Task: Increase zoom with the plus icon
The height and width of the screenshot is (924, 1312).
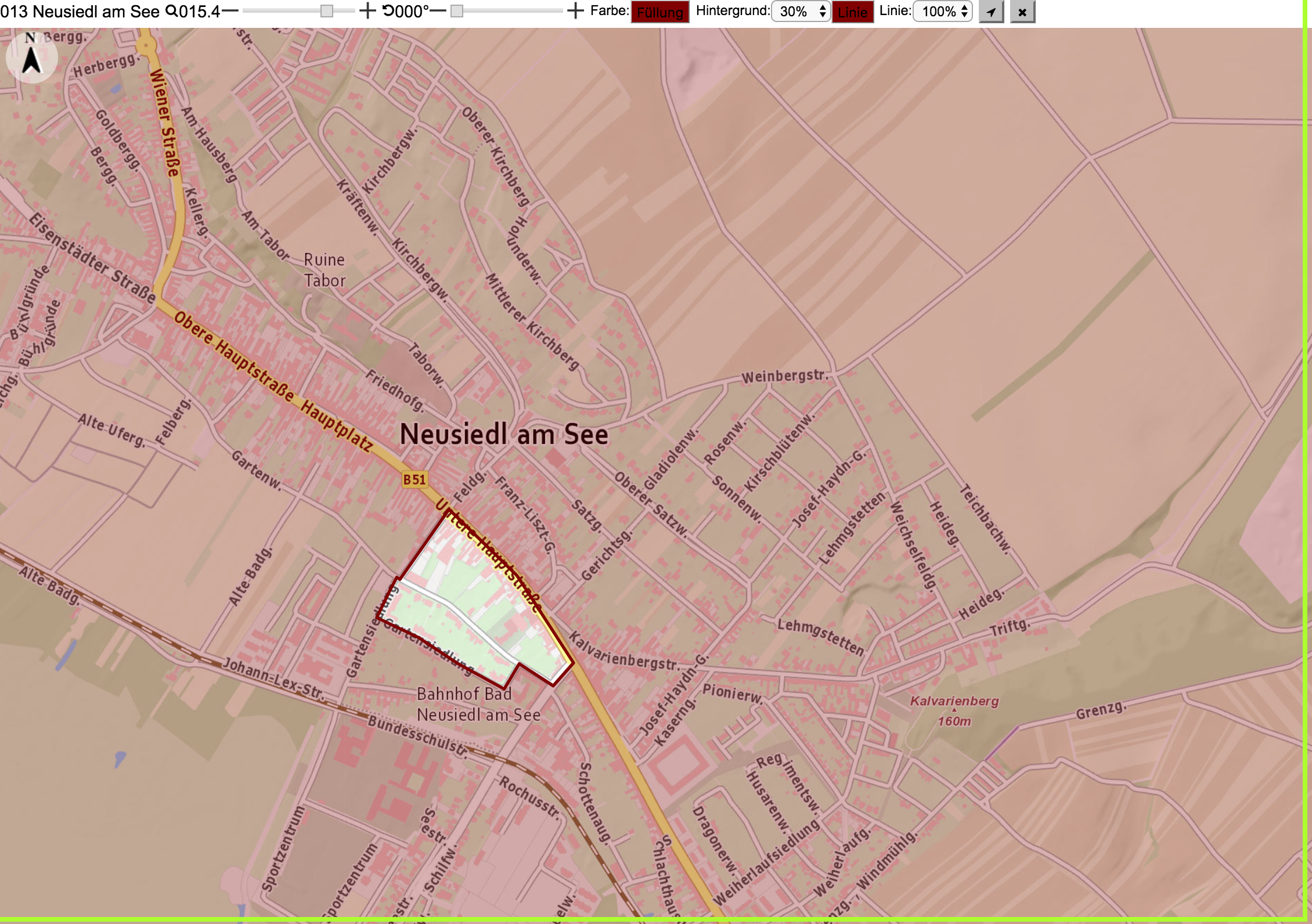Action: (x=367, y=10)
